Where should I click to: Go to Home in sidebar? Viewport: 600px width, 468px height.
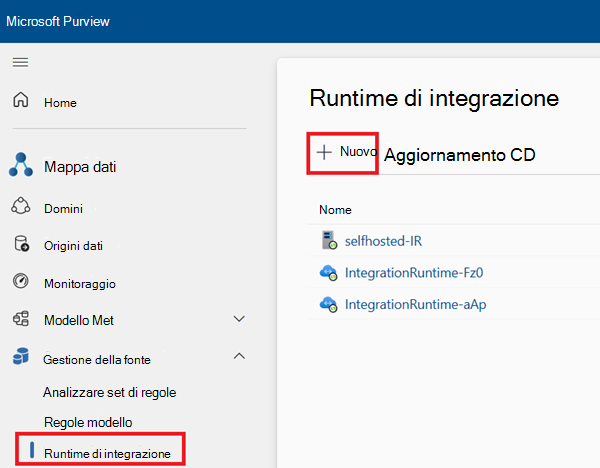[x=60, y=103]
